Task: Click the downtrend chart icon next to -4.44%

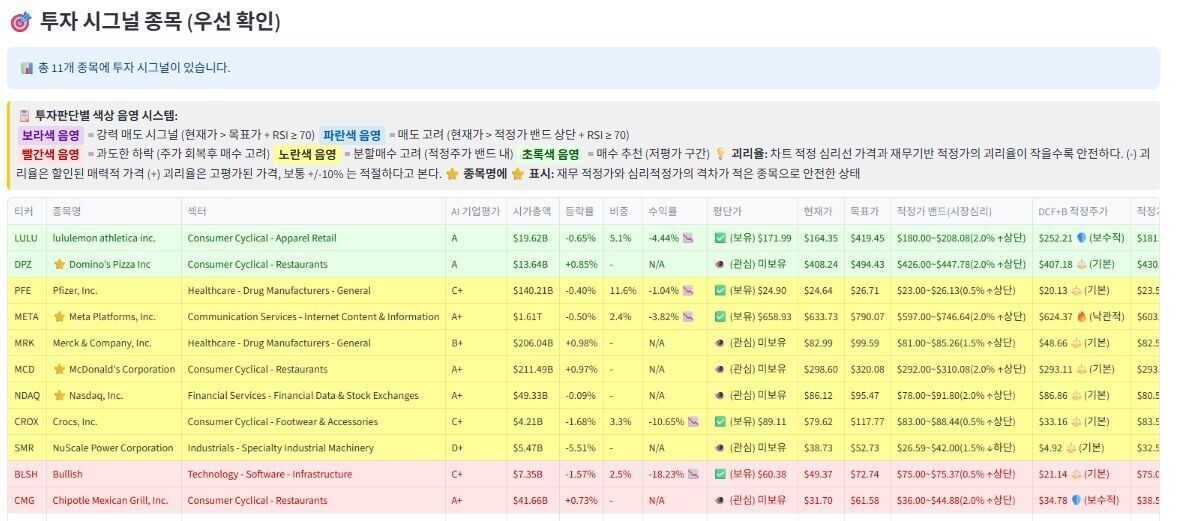Action: (x=688, y=238)
